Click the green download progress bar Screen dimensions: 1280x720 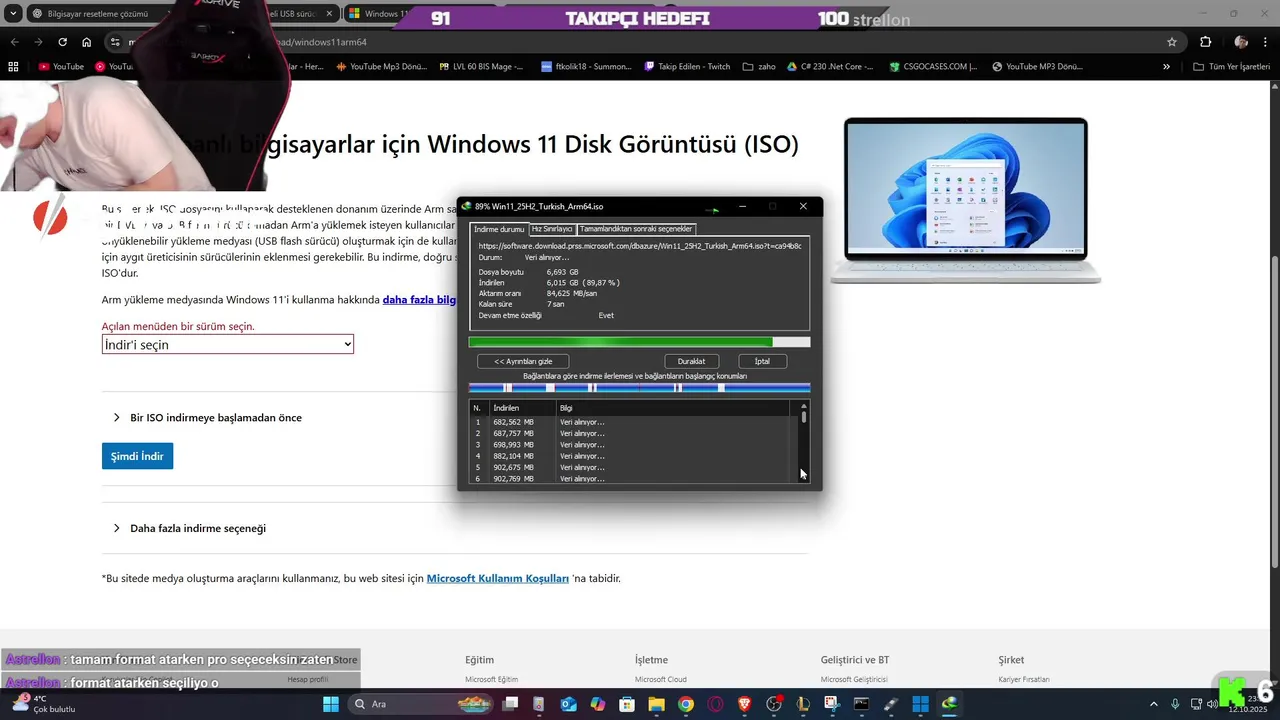click(x=639, y=342)
